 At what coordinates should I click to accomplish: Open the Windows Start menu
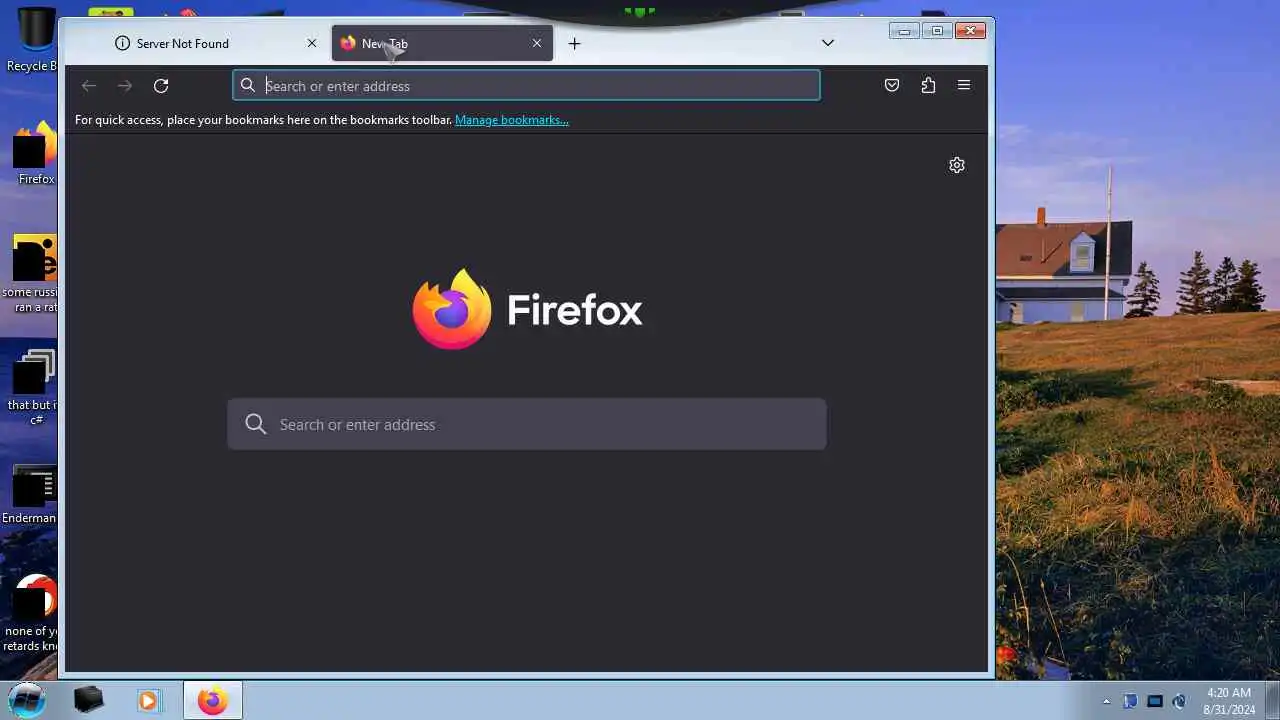[27, 700]
